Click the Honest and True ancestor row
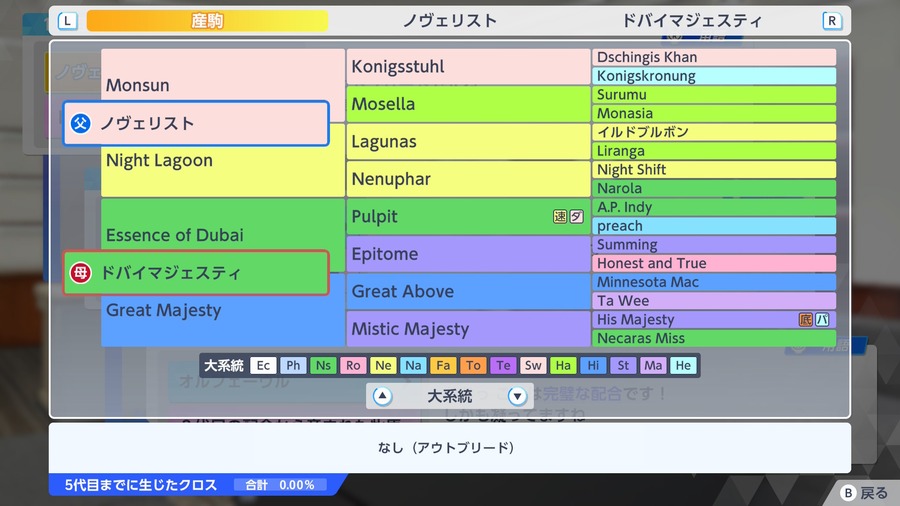900x506 pixels. 714,263
